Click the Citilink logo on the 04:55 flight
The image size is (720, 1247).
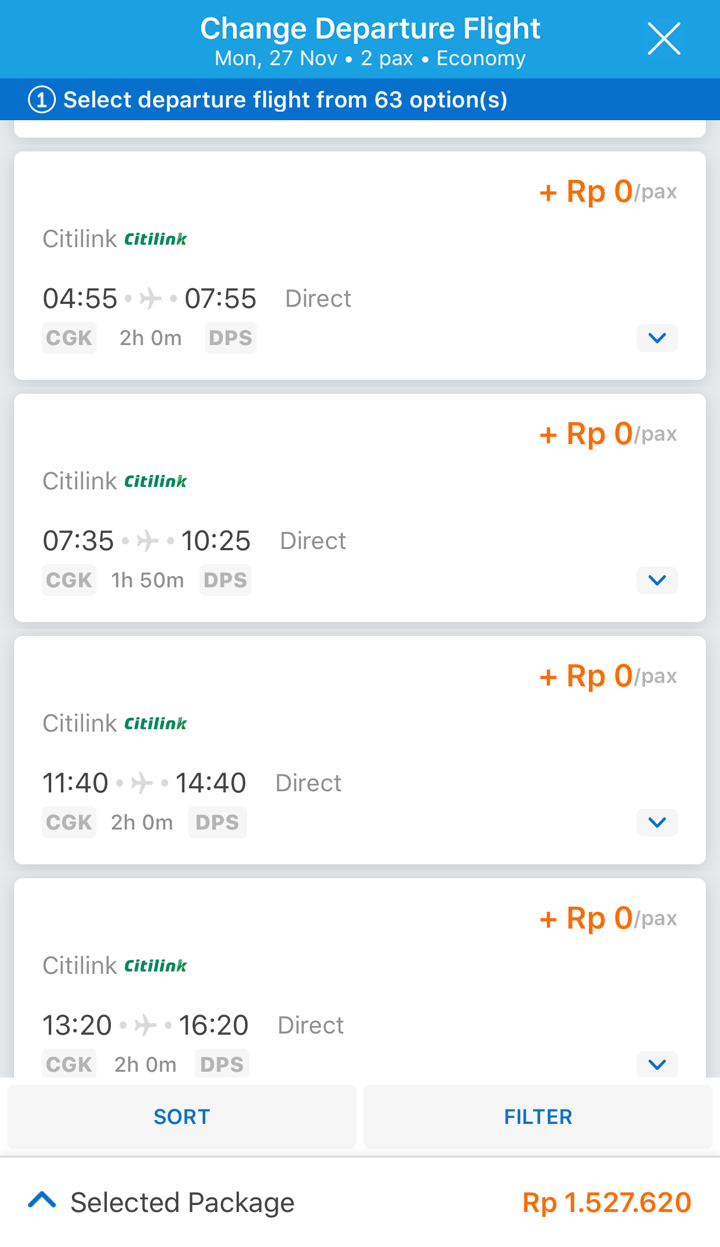point(155,239)
